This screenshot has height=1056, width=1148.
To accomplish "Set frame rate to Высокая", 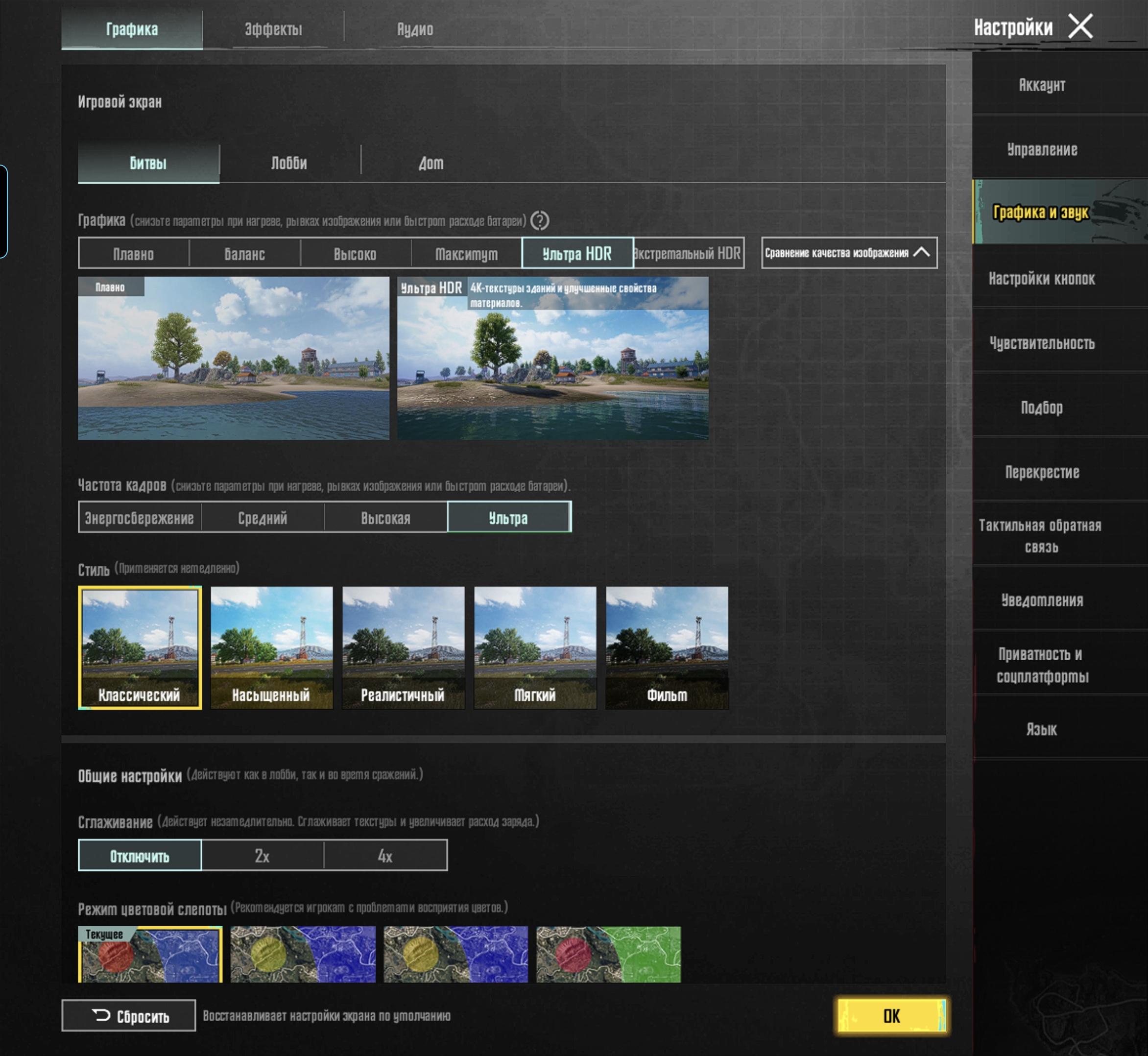I will click(386, 518).
